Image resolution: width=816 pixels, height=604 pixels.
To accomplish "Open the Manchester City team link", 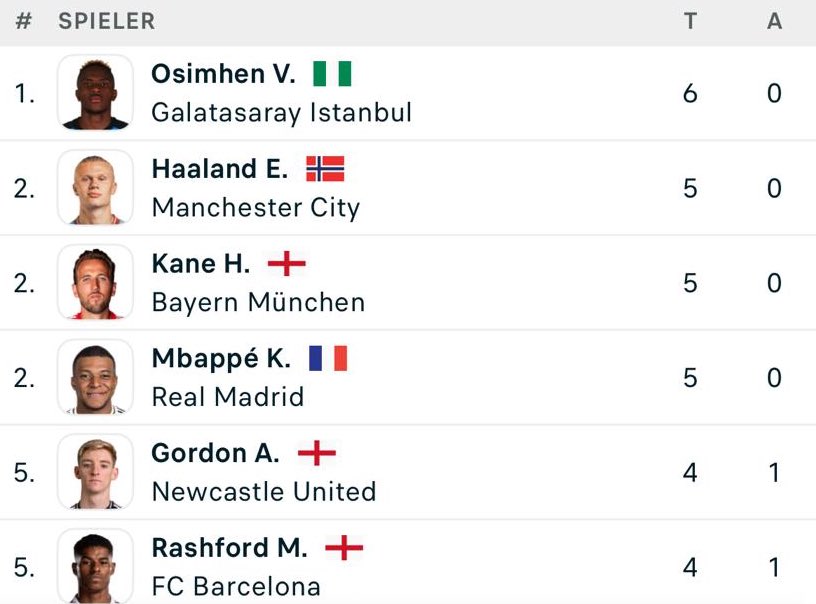I will [256, 208].
